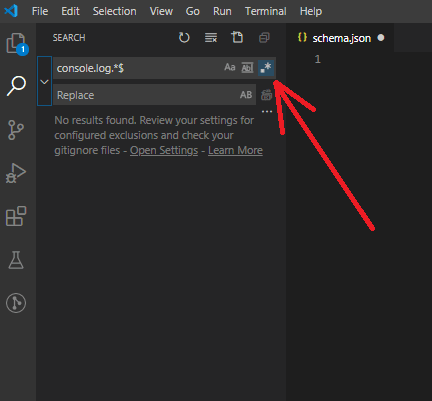Open the Testing flask view
This screenshot has height=401, width=432.
click(16, 260)
